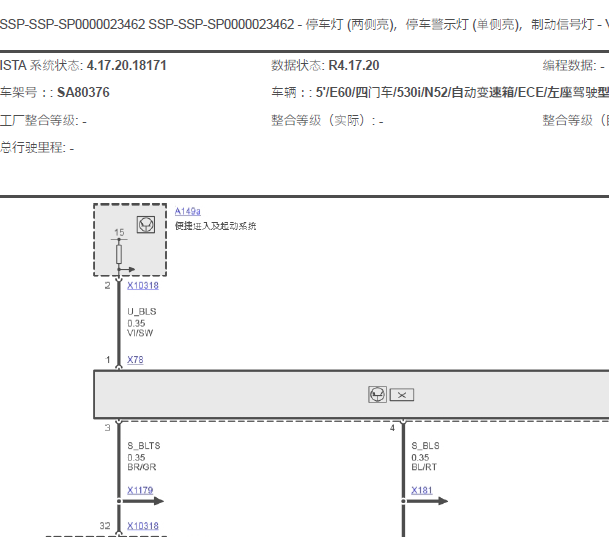Click the S_BLTS signal label

144,445
